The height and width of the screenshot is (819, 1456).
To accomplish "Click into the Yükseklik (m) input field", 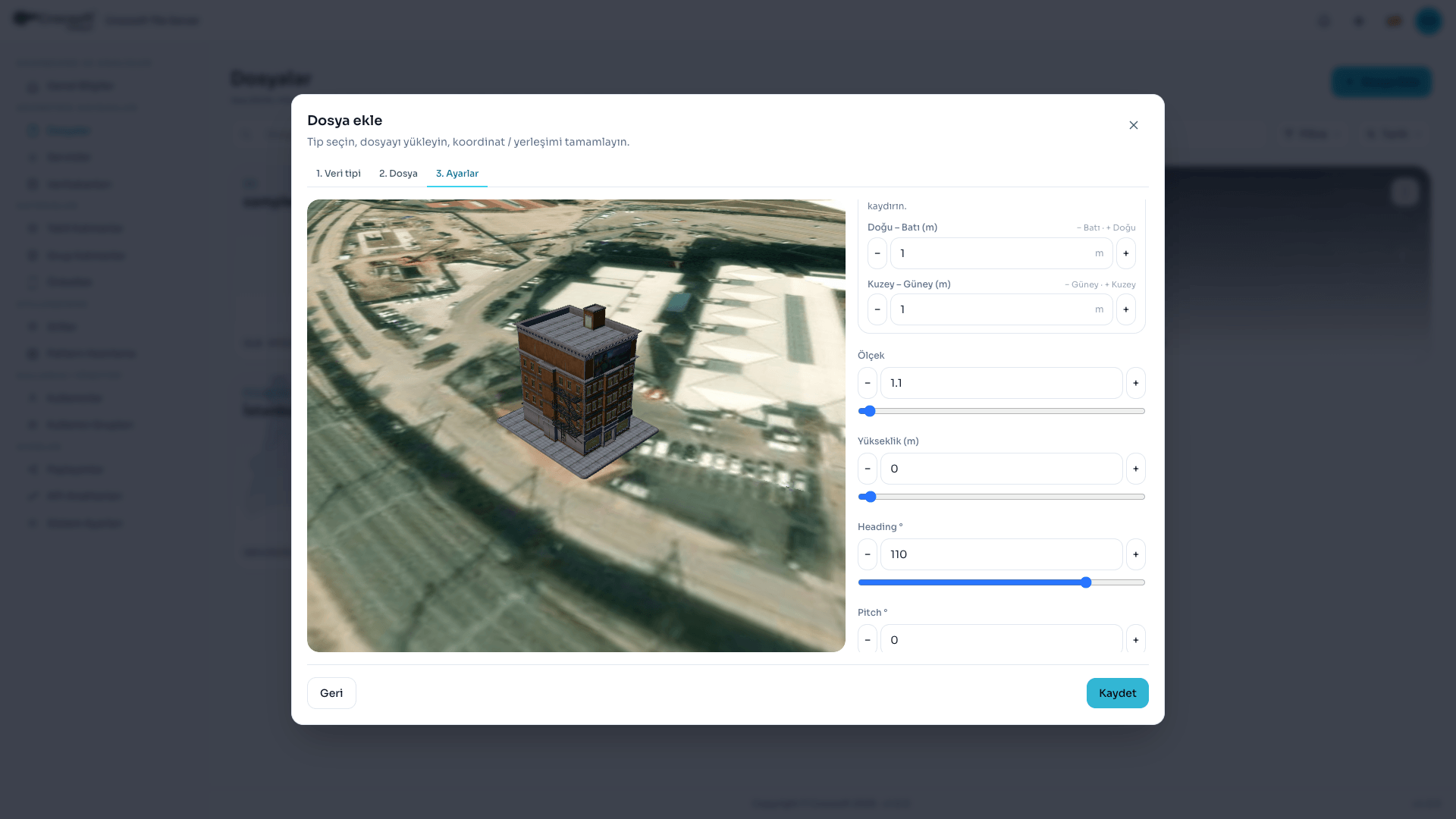I will (x=1002, y=469).
